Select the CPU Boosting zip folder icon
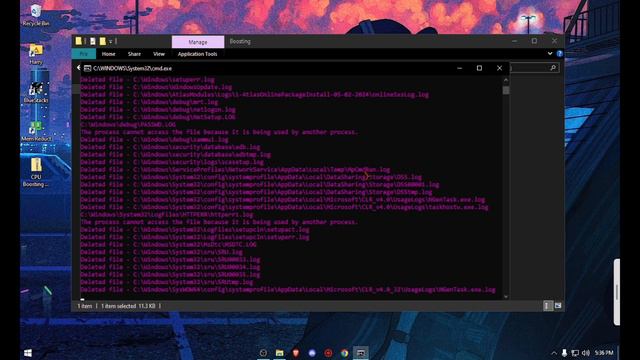640x360 pixels. tap(36, 172)
